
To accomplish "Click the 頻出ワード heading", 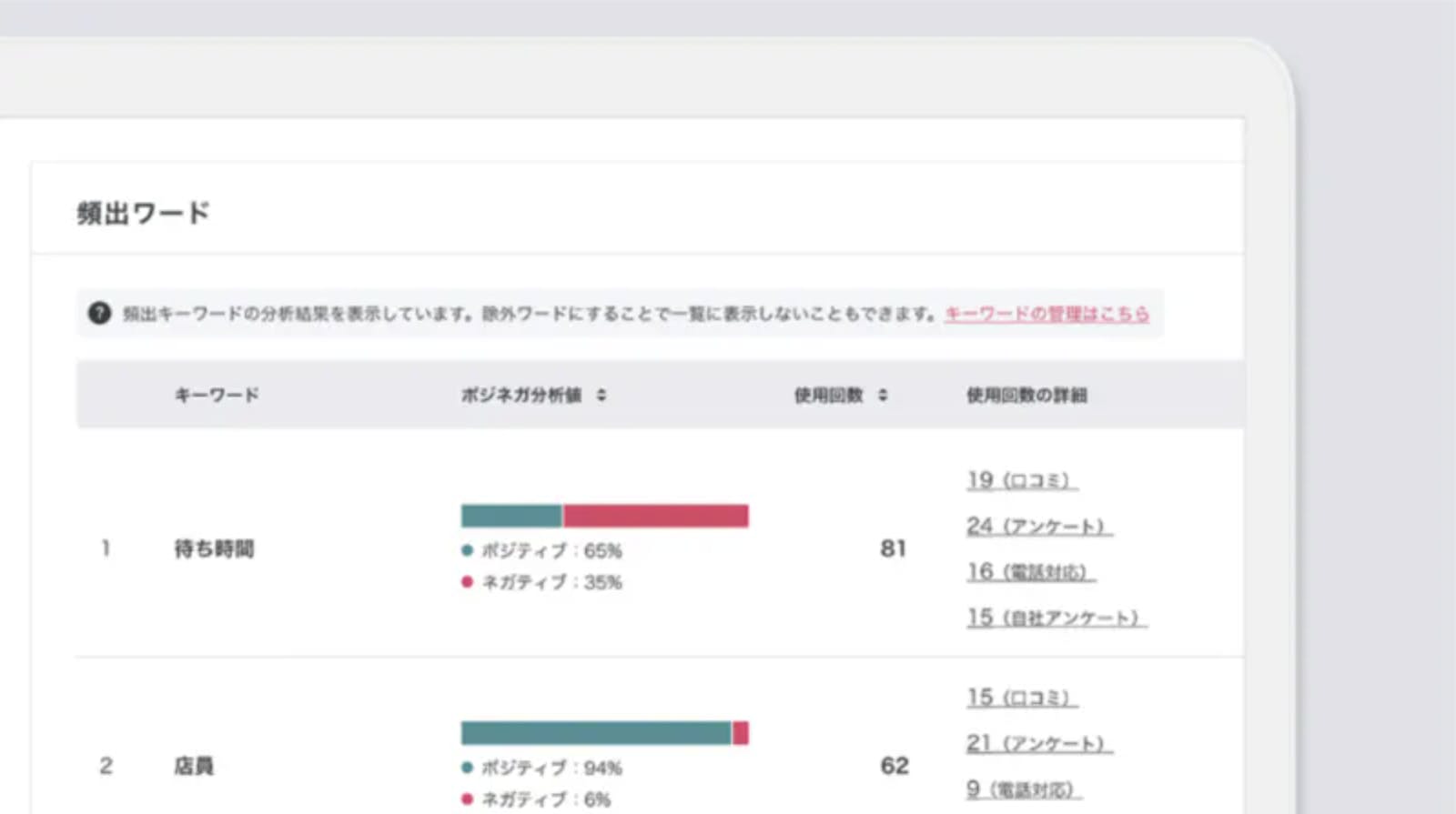I will click(144, 213).
